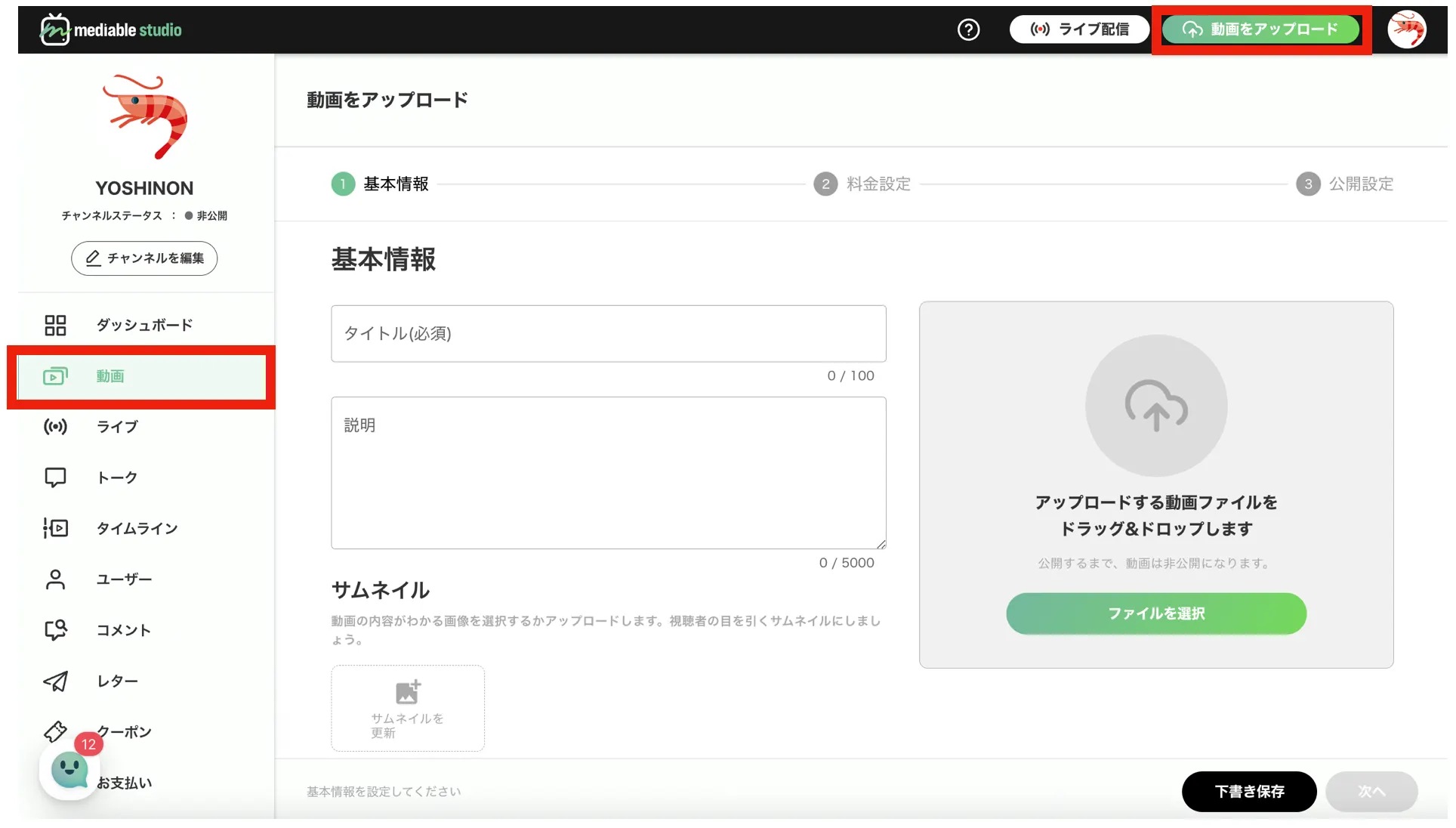
Task: Click the チャンネルを編集 button
Action: click(x=144, y=258)
